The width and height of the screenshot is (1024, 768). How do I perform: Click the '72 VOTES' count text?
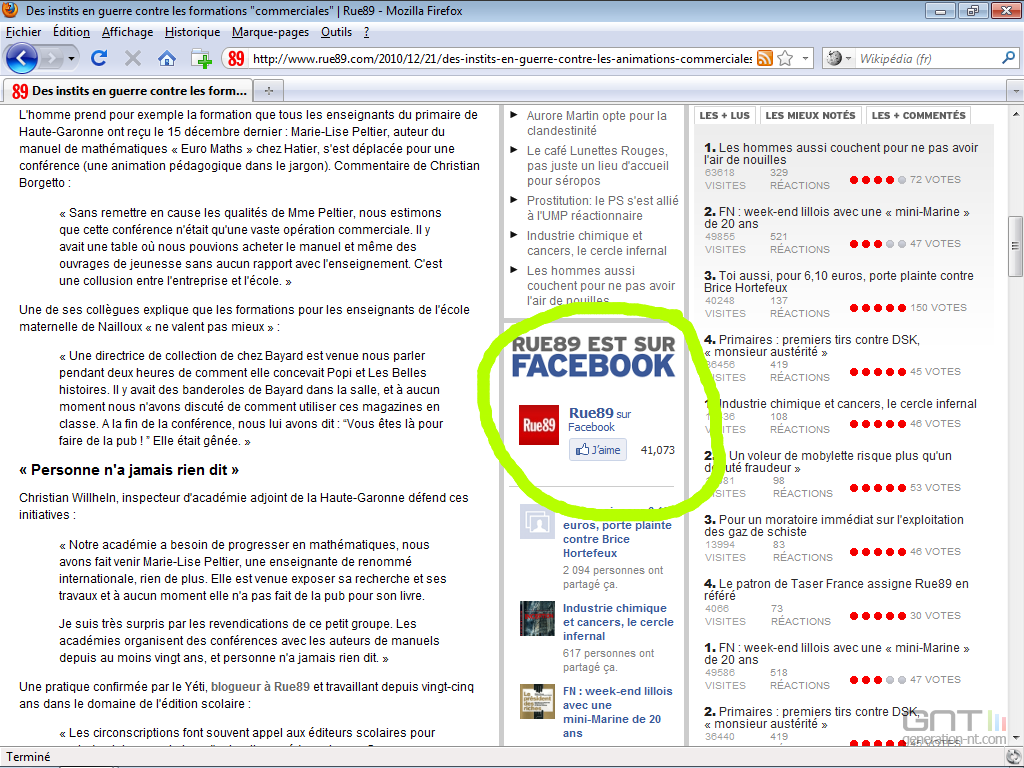(x=935, y=180)
